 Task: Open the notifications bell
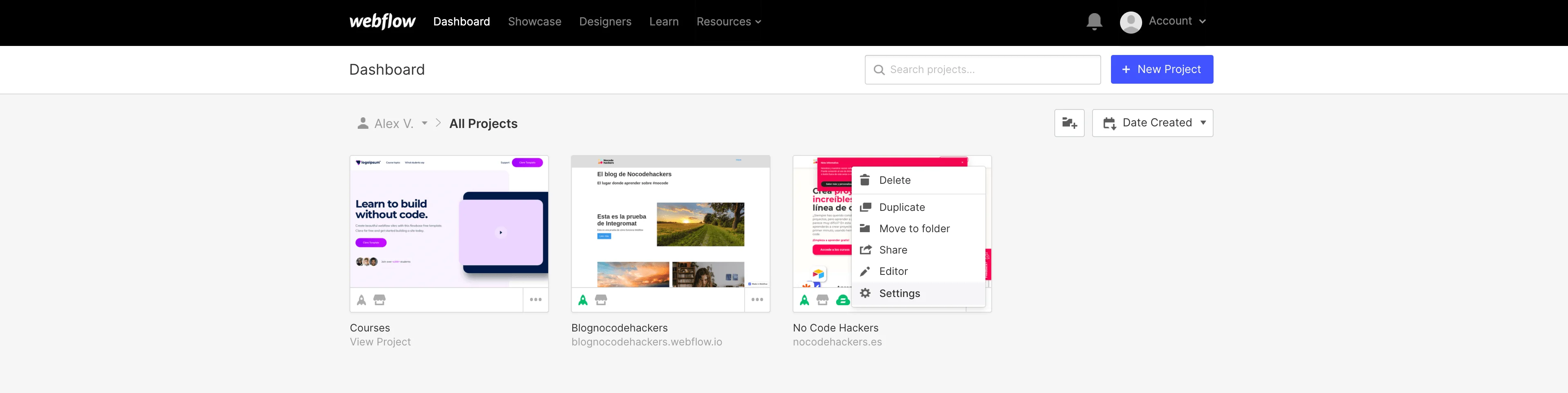pos(1094,22)
